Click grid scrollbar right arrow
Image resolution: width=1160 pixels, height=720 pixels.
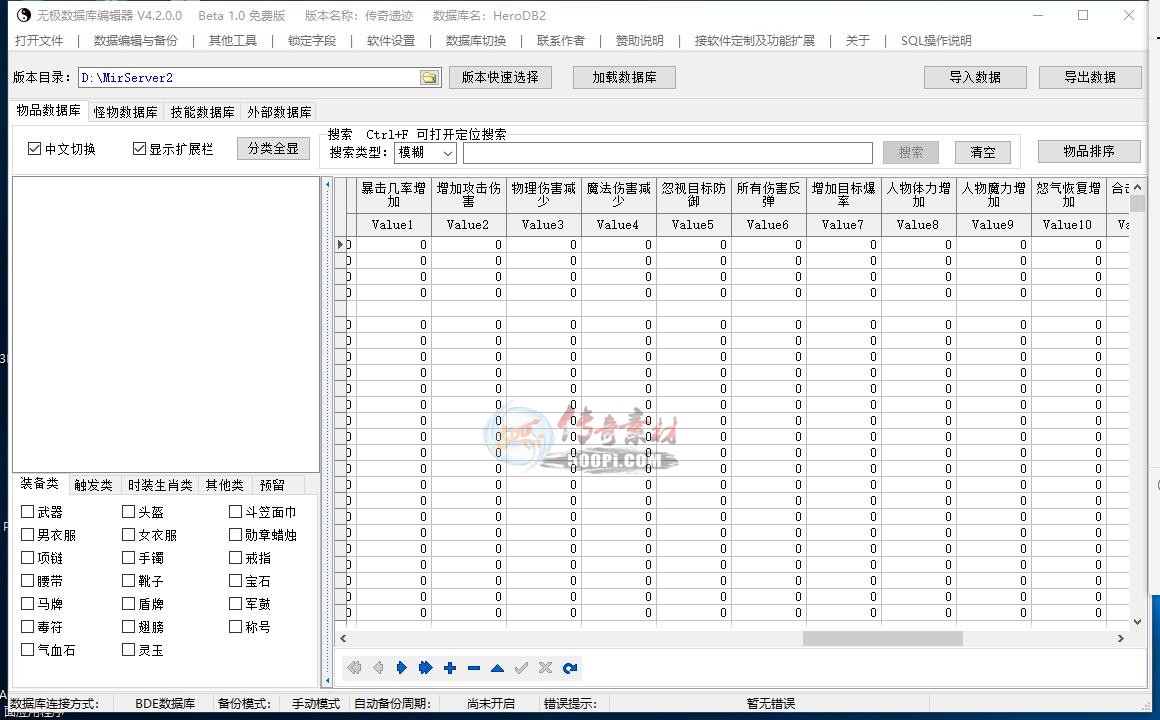point(1120,638)
